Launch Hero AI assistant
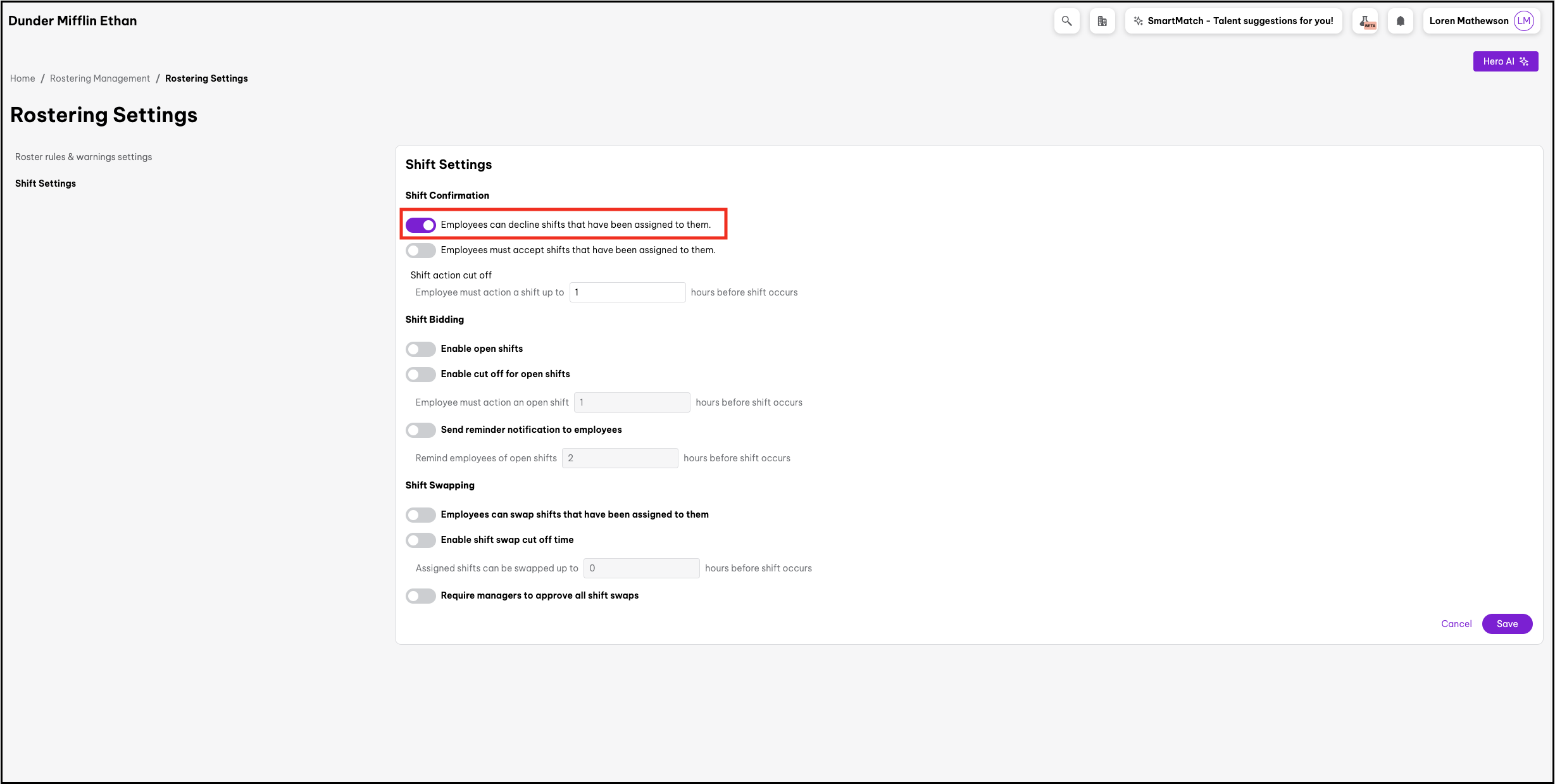Image resolution: width=1555 pixels, height=784 pixels. coord(1505,61)
